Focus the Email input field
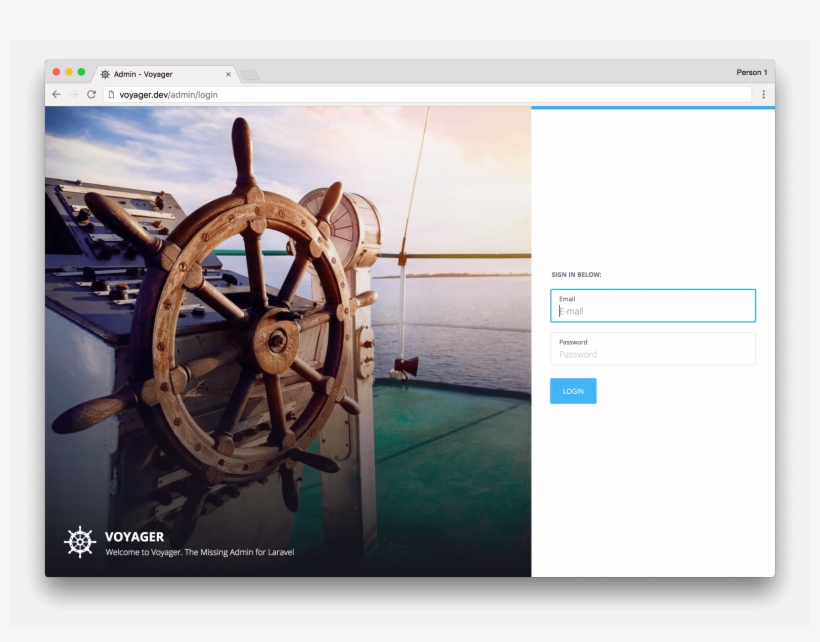Viewport: 820px width, 642px height. (652, 306)
